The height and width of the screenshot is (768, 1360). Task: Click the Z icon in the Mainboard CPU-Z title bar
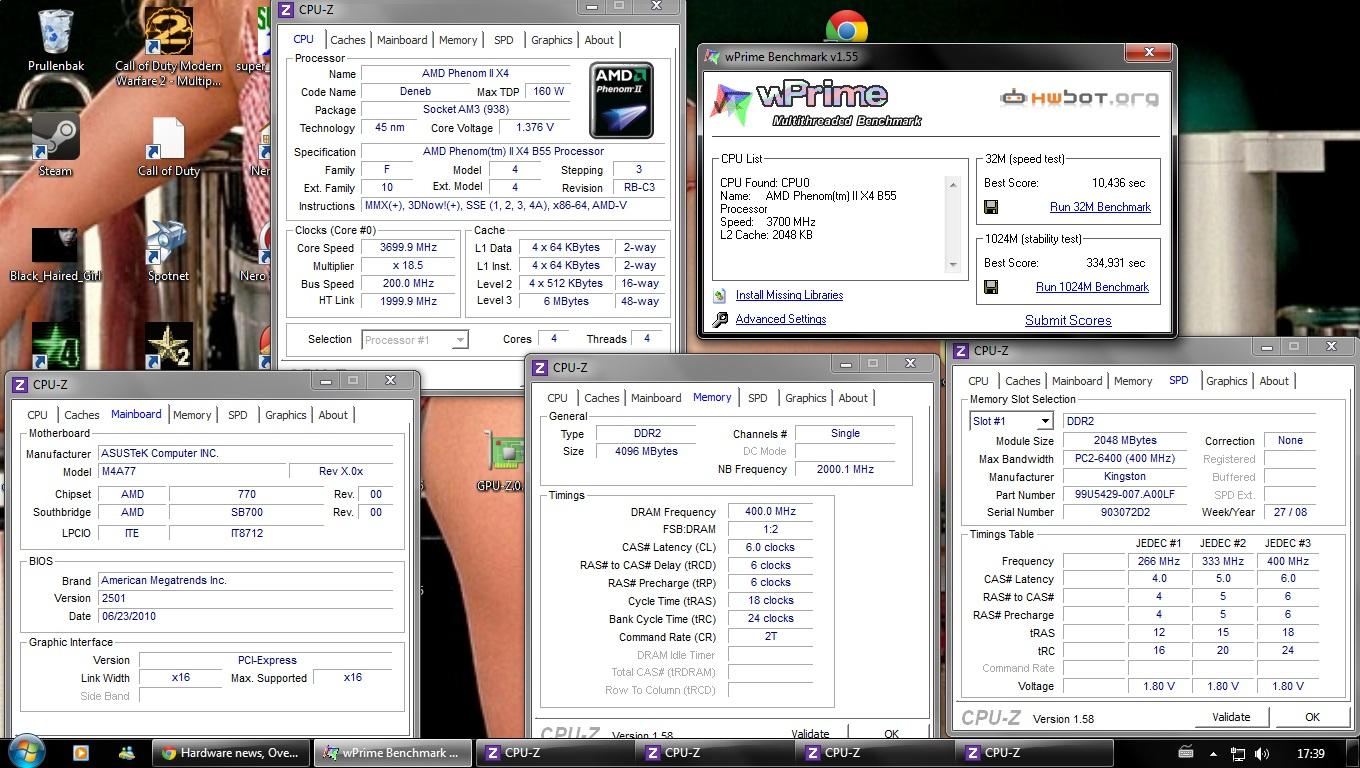(20, 384)
